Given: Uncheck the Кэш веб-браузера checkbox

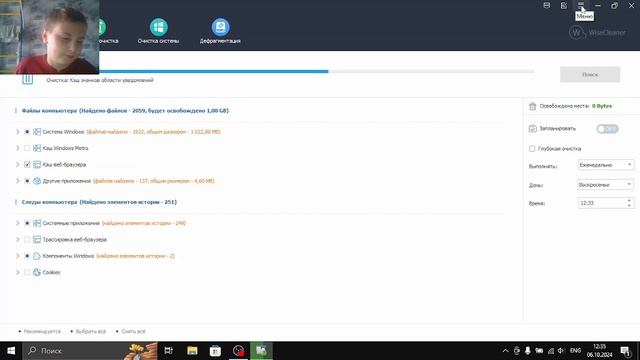Looking at the screenshot, I should click(x=27, y=164).
